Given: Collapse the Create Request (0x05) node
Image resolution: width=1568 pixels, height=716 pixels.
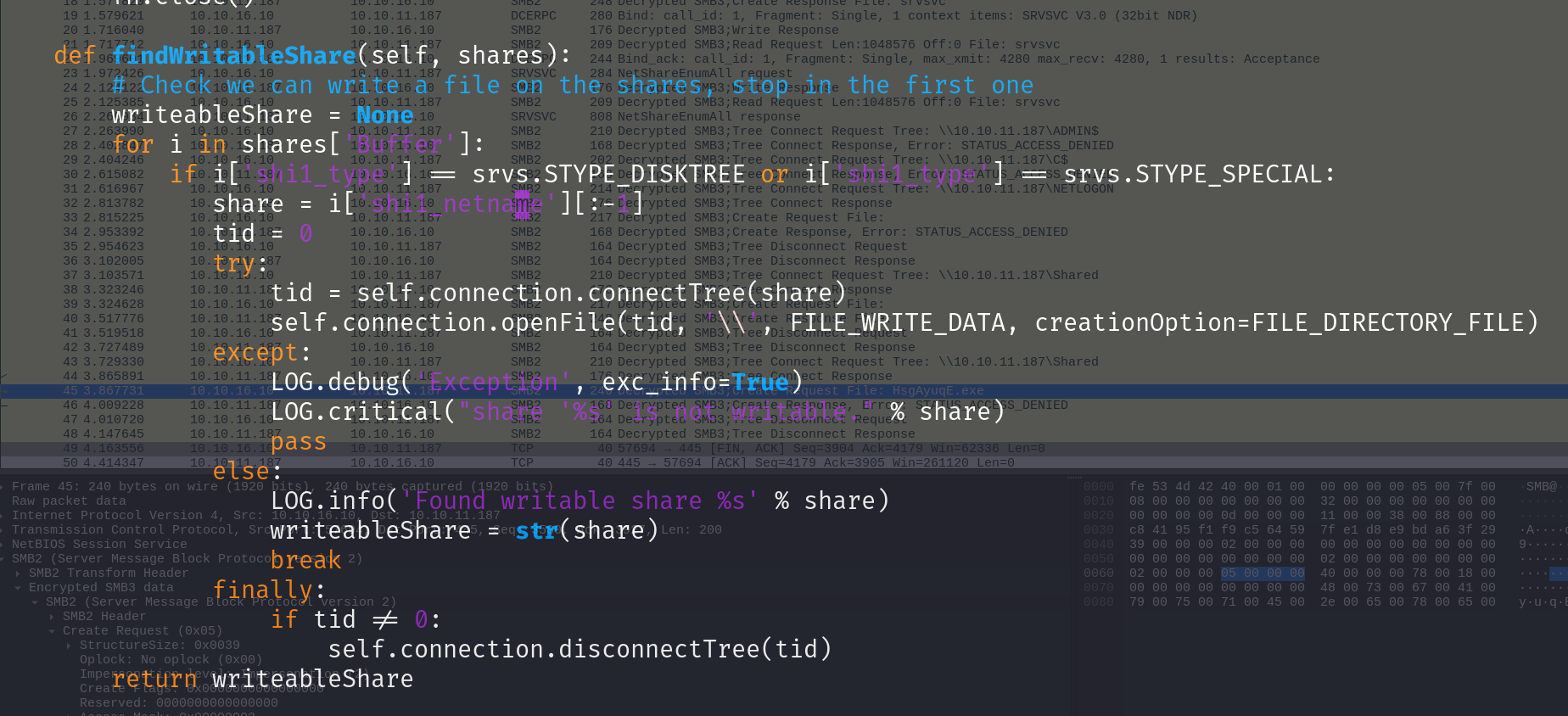Looking at the screenshot, I should (53, 630).
